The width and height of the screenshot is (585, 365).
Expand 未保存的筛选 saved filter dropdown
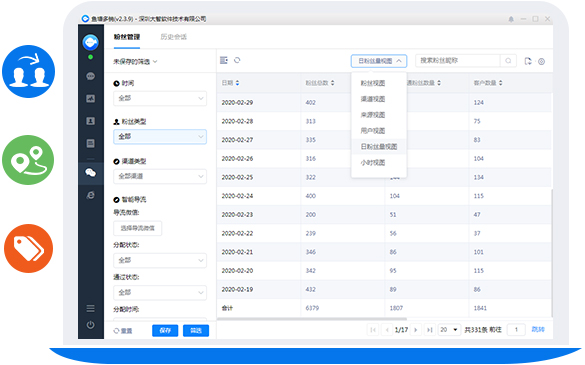pos(135,62)
